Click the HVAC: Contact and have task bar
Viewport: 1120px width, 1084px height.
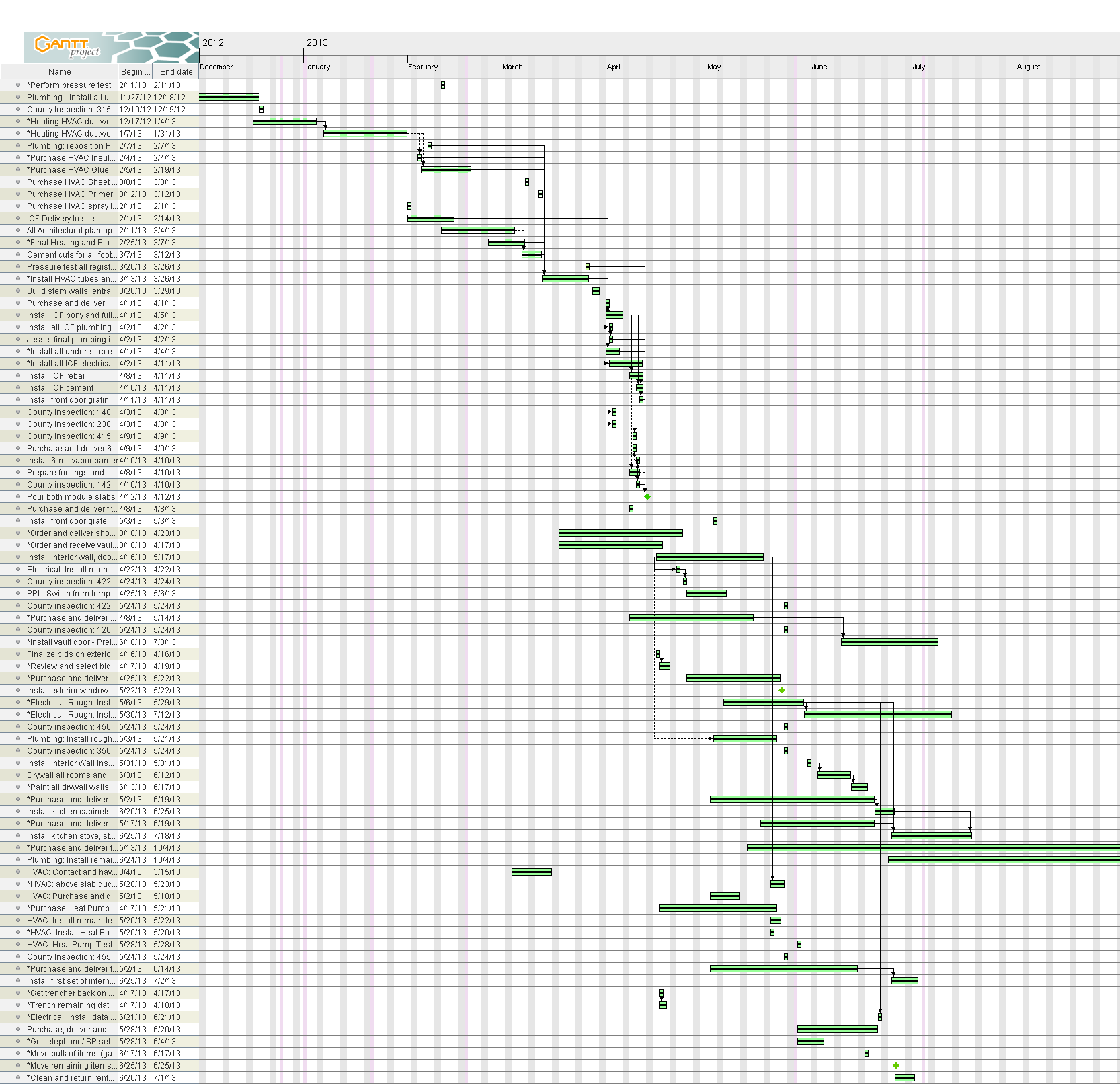point(531,872)
